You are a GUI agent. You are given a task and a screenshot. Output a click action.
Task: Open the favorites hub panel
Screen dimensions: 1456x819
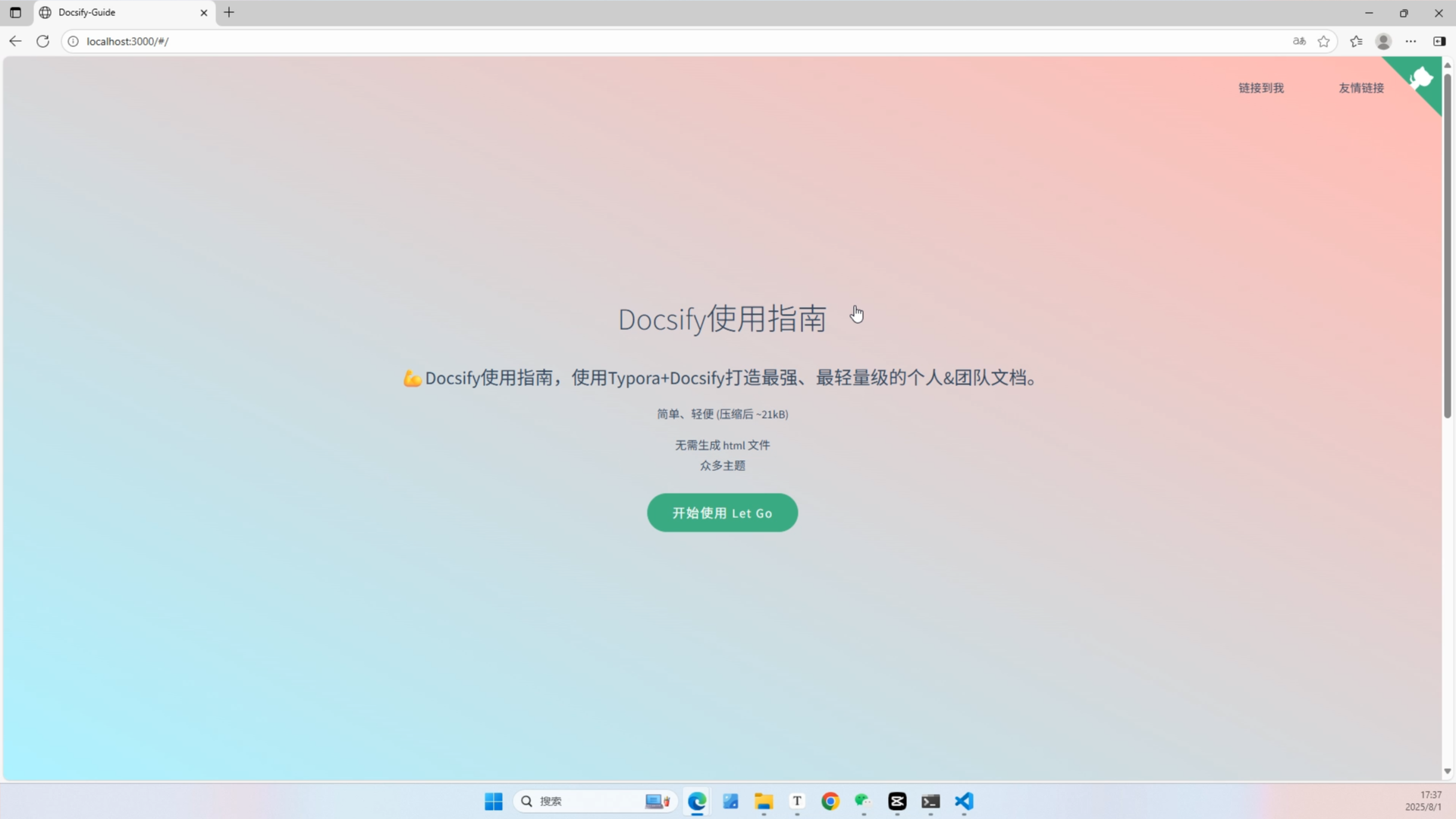point(1357,42)
